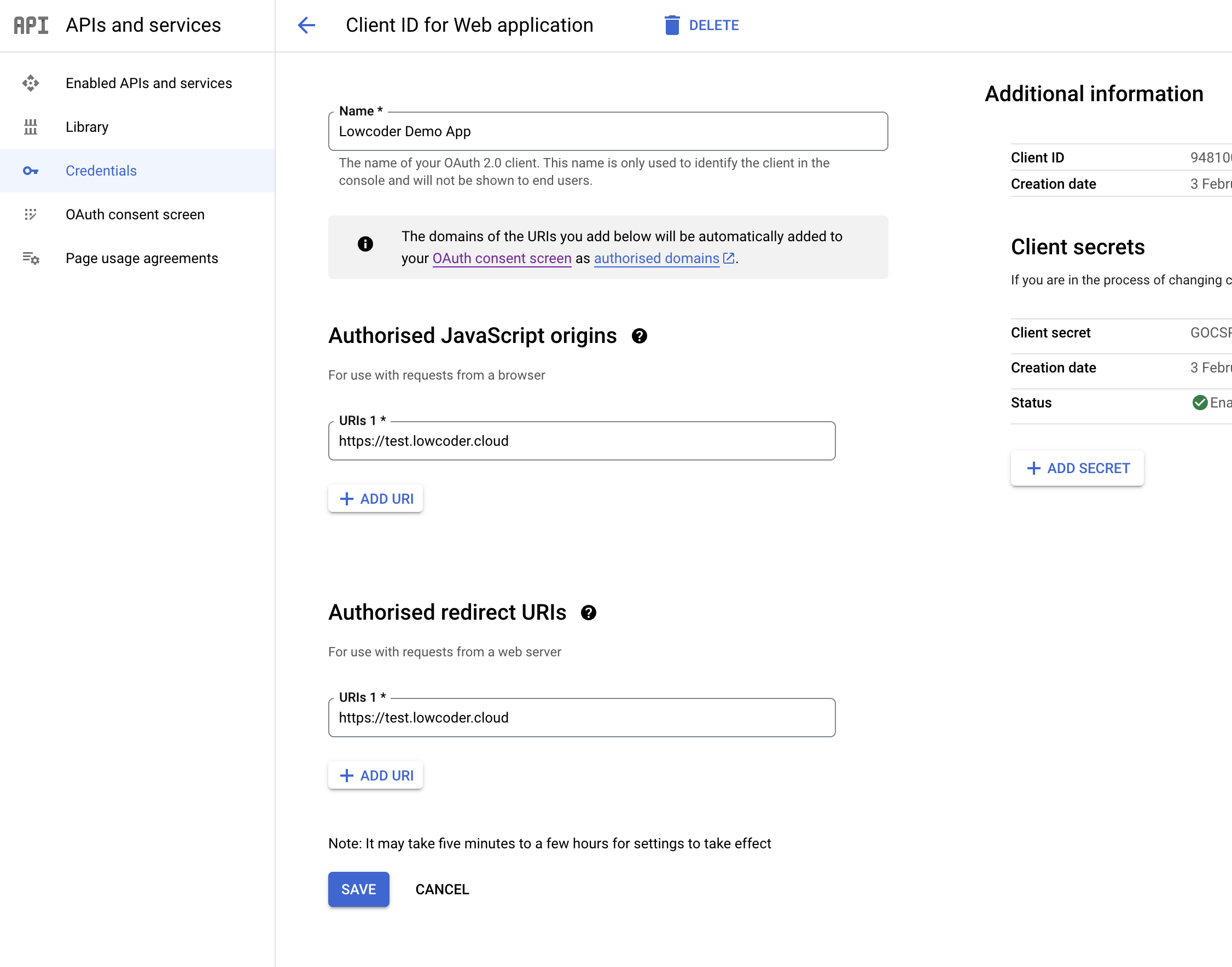Click the ADD SECRET button
The width and height of the screenshot is (1232, 967).
pos(1077,468)
